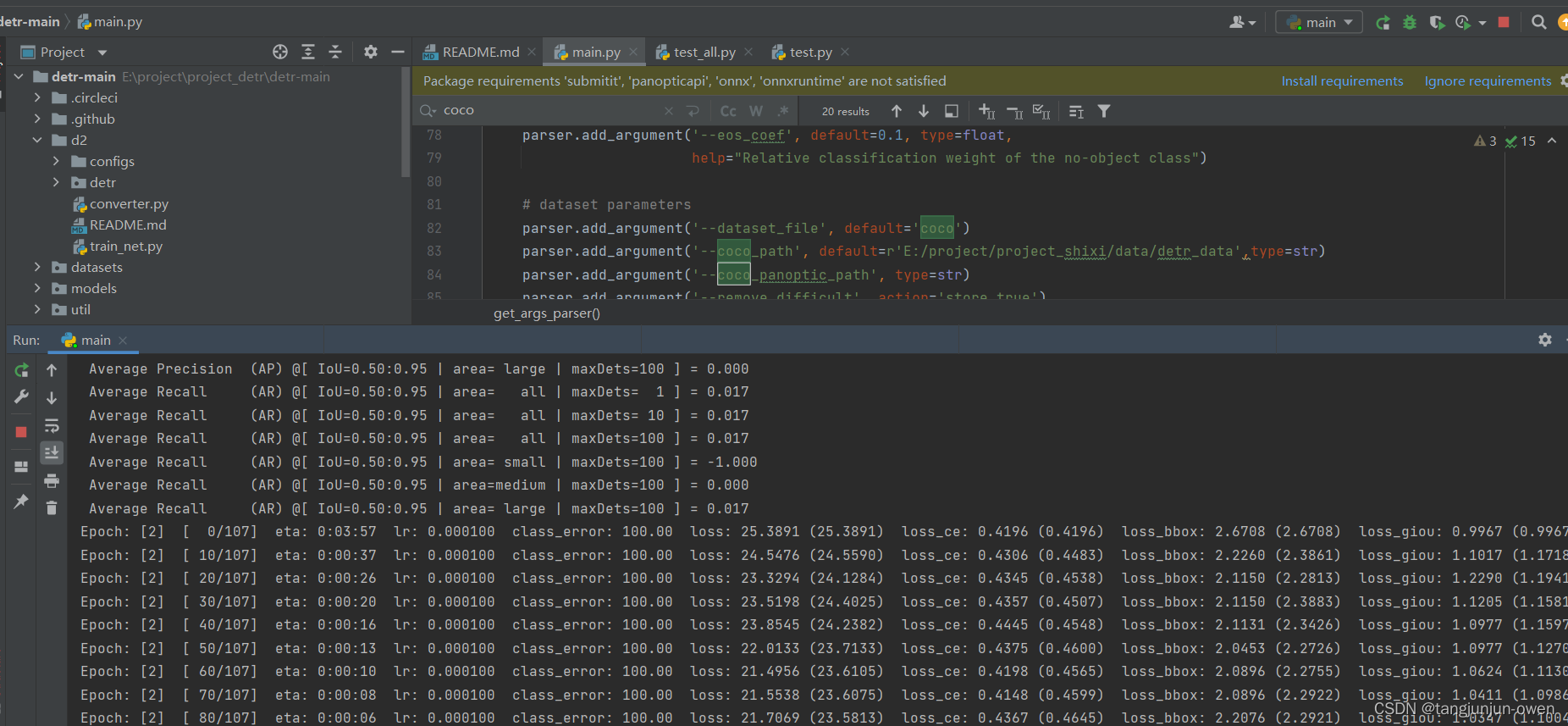Stop the process with top toolbar red square
This screenshot has width=1568, height=726.
1504,23
